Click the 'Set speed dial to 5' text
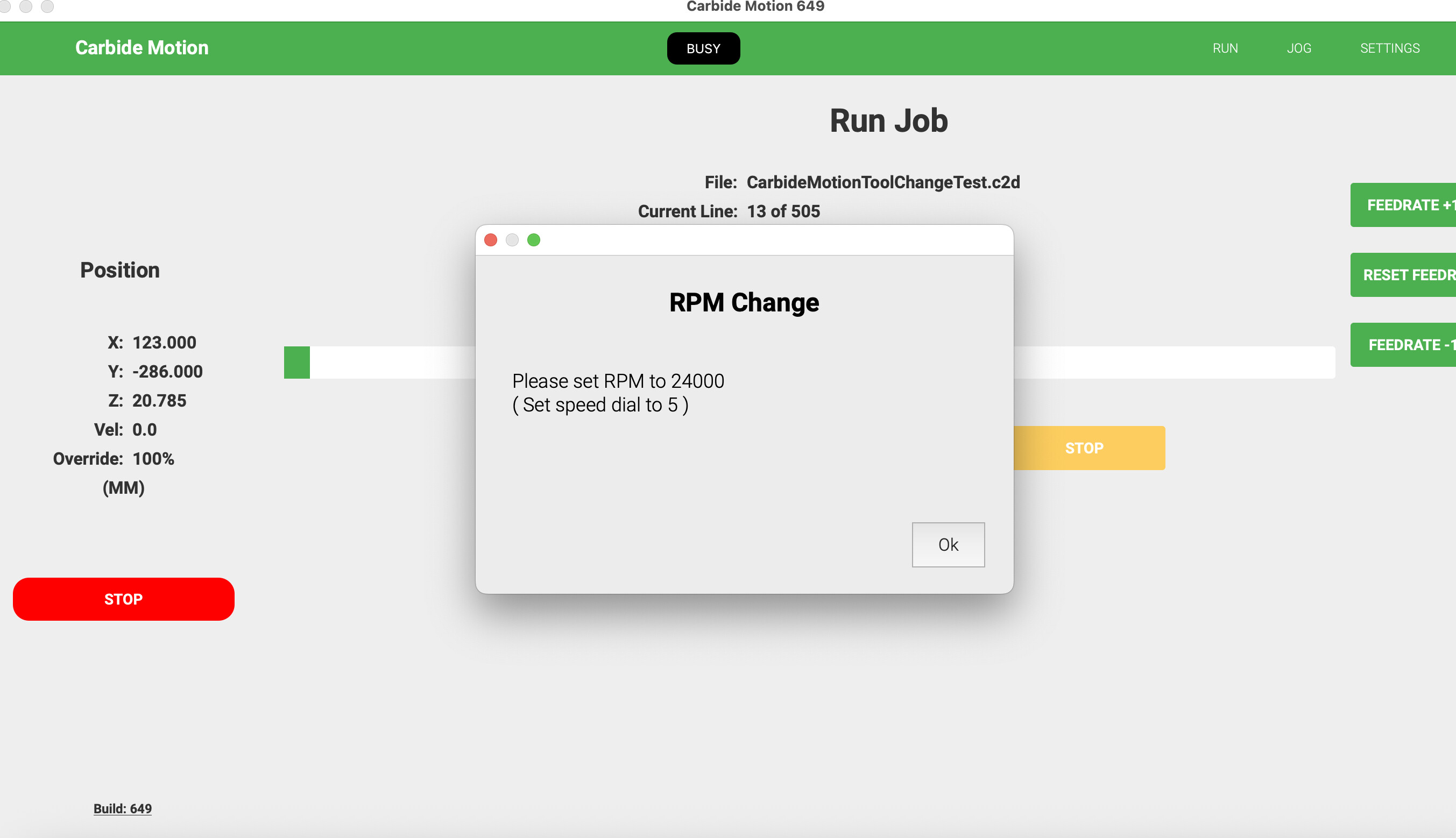1456x838 pixels. 600,405
